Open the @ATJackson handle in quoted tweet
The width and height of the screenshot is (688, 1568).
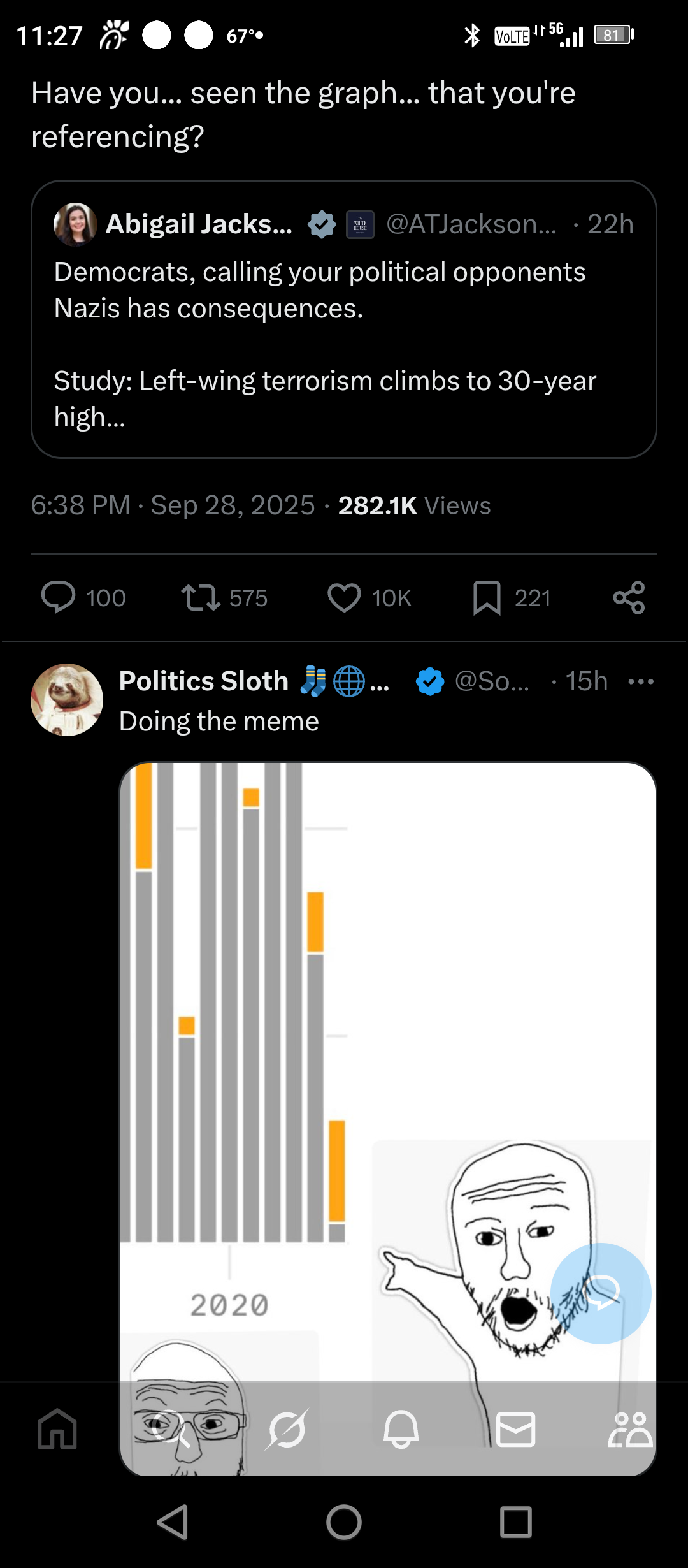coord(471,224)
